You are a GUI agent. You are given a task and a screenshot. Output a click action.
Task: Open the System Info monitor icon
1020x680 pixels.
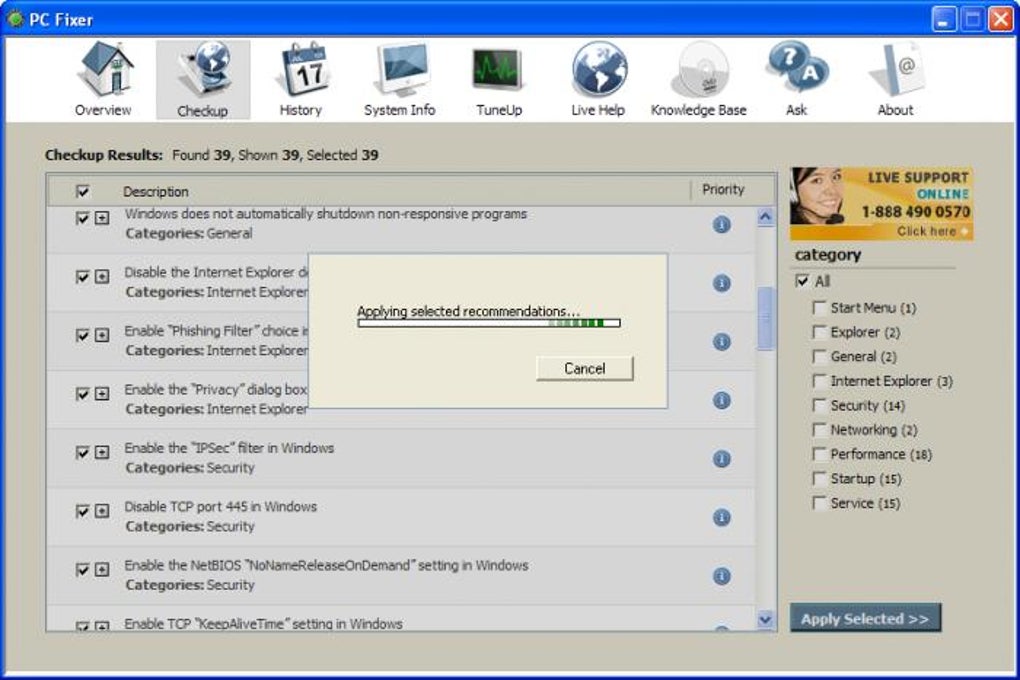pos(402,70)
